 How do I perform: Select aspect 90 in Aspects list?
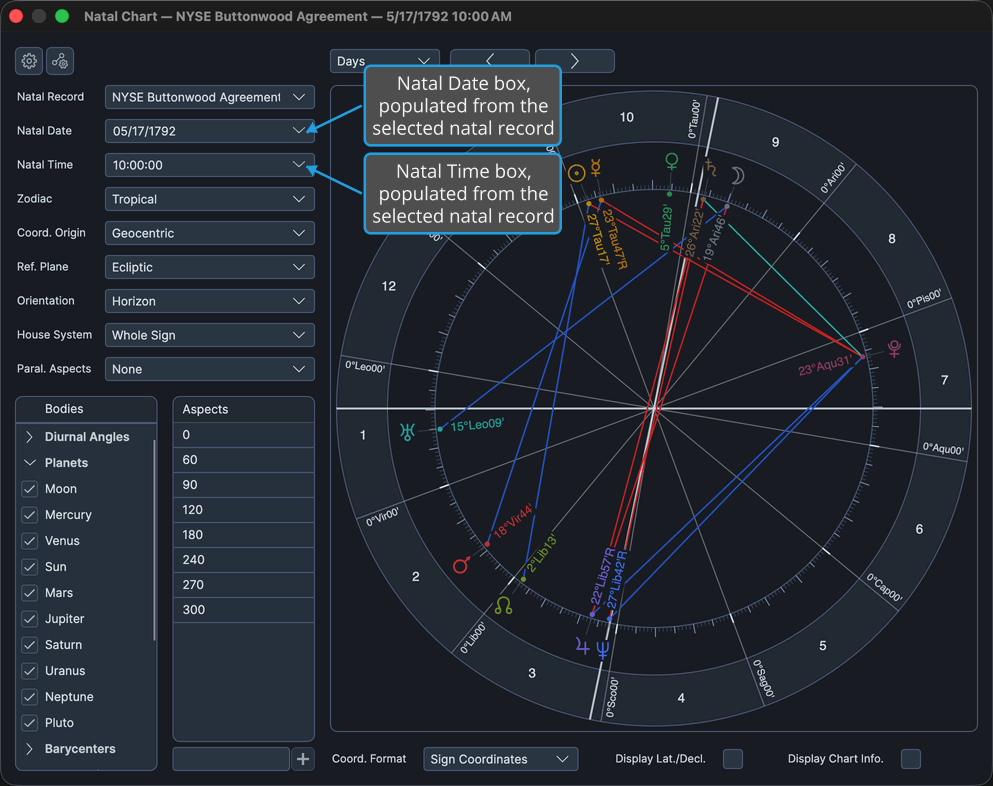tap(244, 485)
